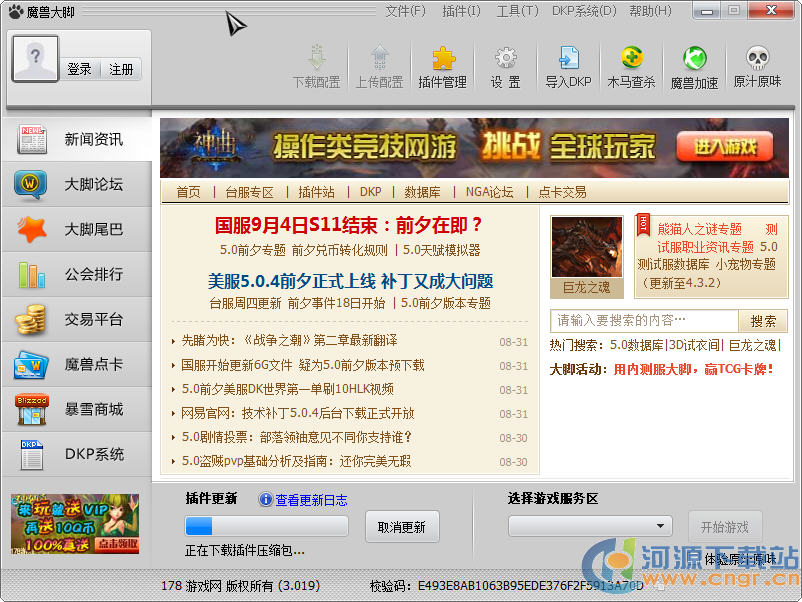The image size is (802, 602).
Task: Expand the 选择游戏服务区 server dropdown
Action: click(590, 526)
